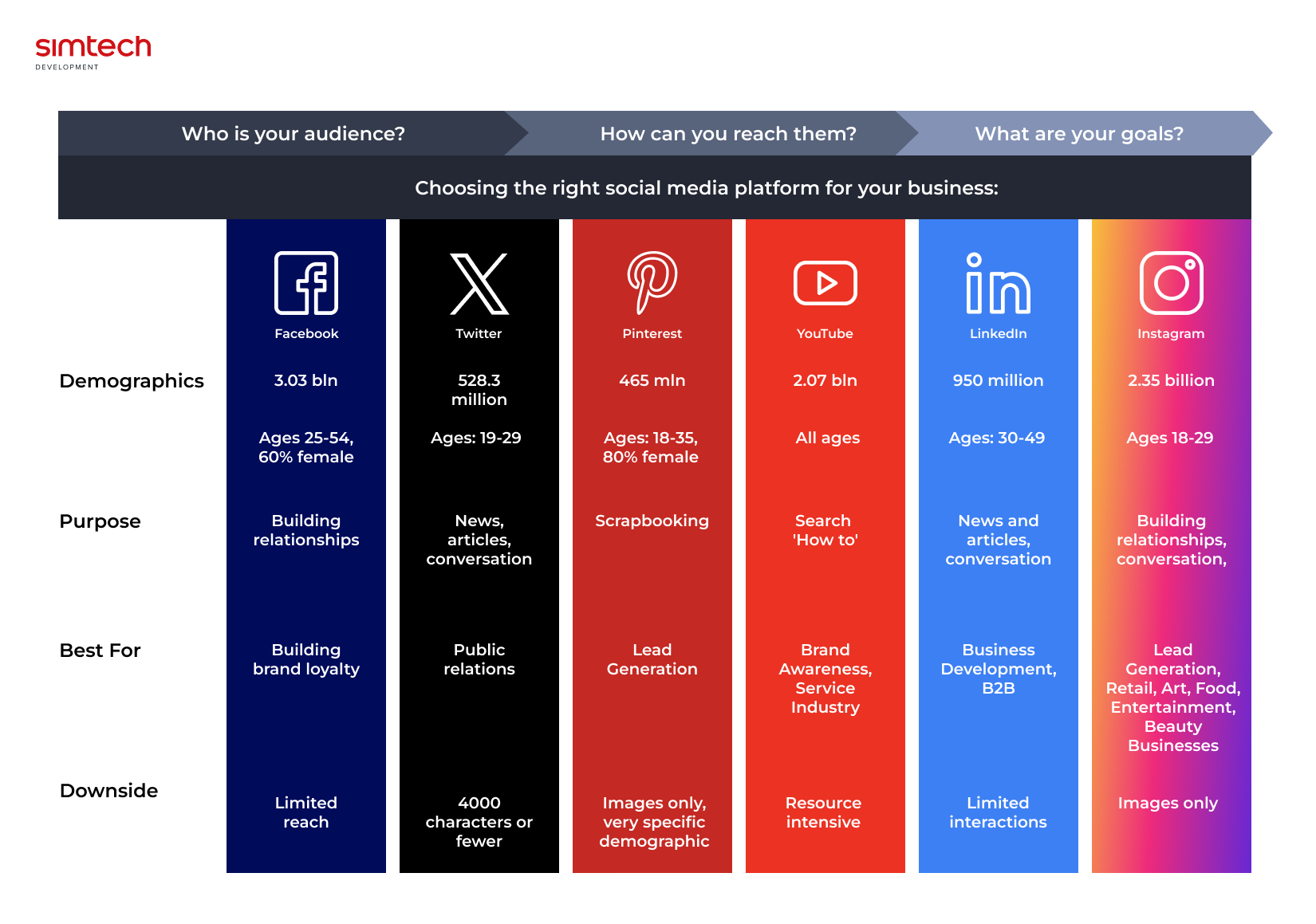Screen dimensions: 1316x924
Task: Click the YouTube play logo icon
Action: 825,283
